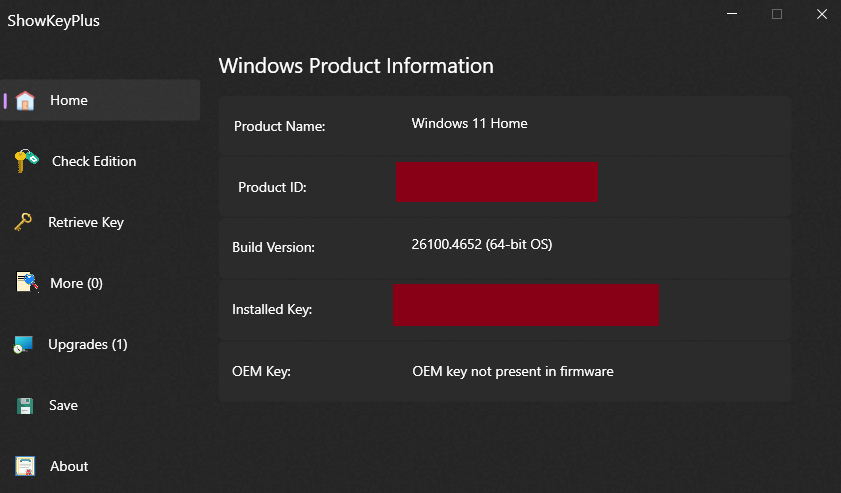Open the Home page in the sidebar
This screenshot has width=841, height=493.
coord(100,100)
